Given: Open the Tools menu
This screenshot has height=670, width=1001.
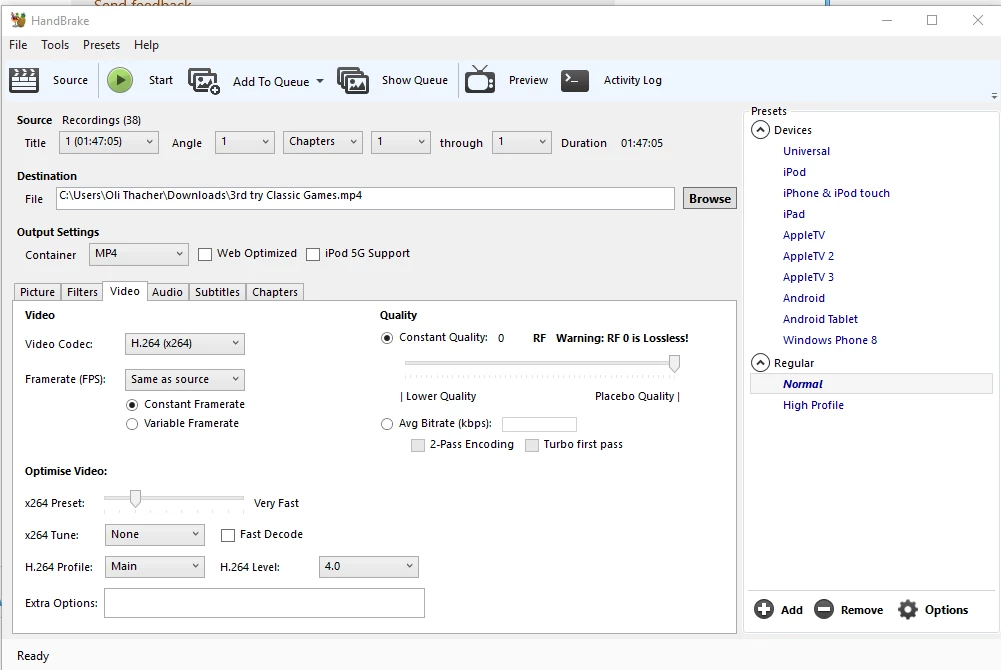Looking at the screenshot, I should pyautogui.click(x=55, y=45).
